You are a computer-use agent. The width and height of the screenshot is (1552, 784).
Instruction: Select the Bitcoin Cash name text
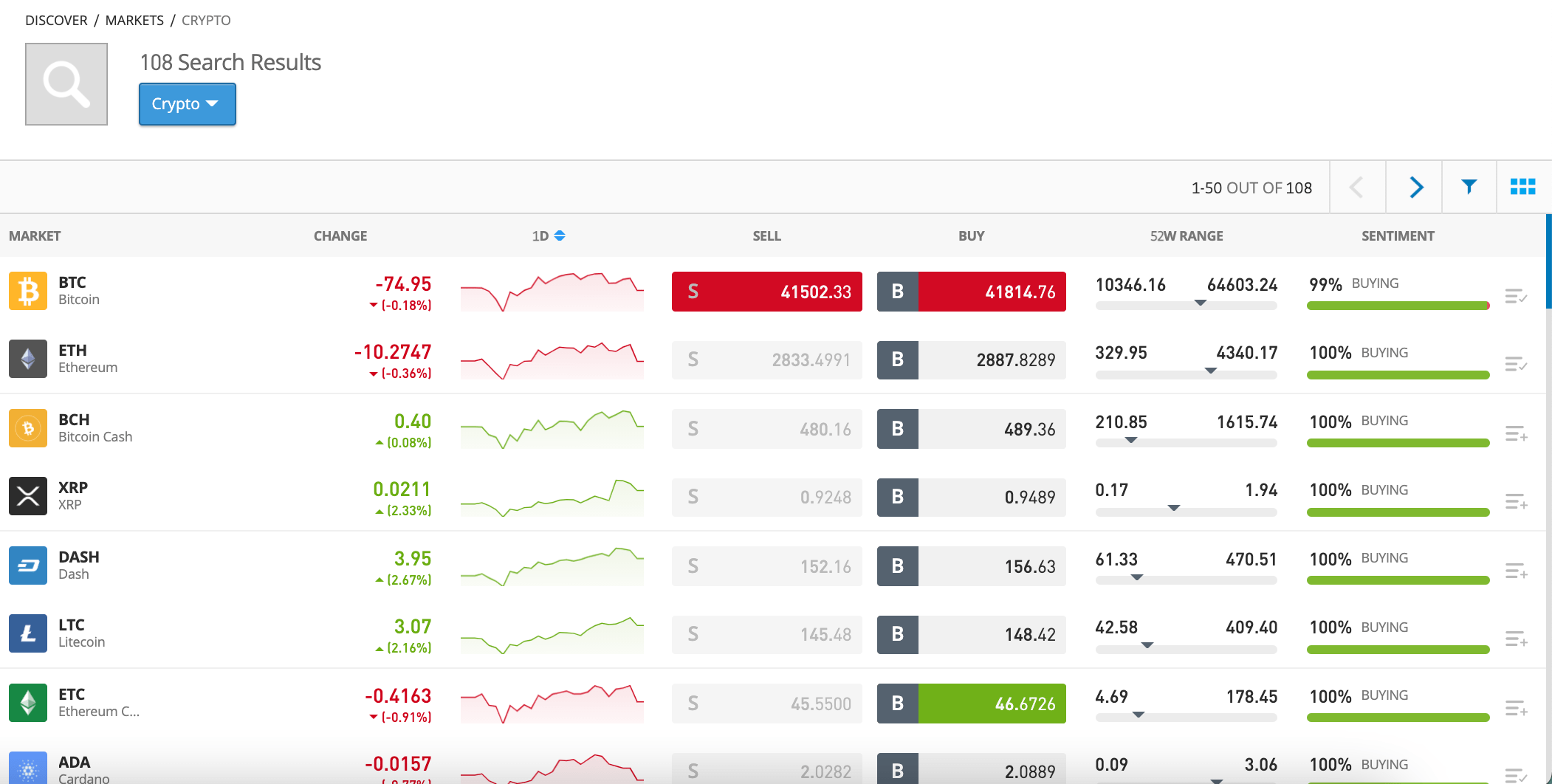pyautogui.click(x=95, y=437)
